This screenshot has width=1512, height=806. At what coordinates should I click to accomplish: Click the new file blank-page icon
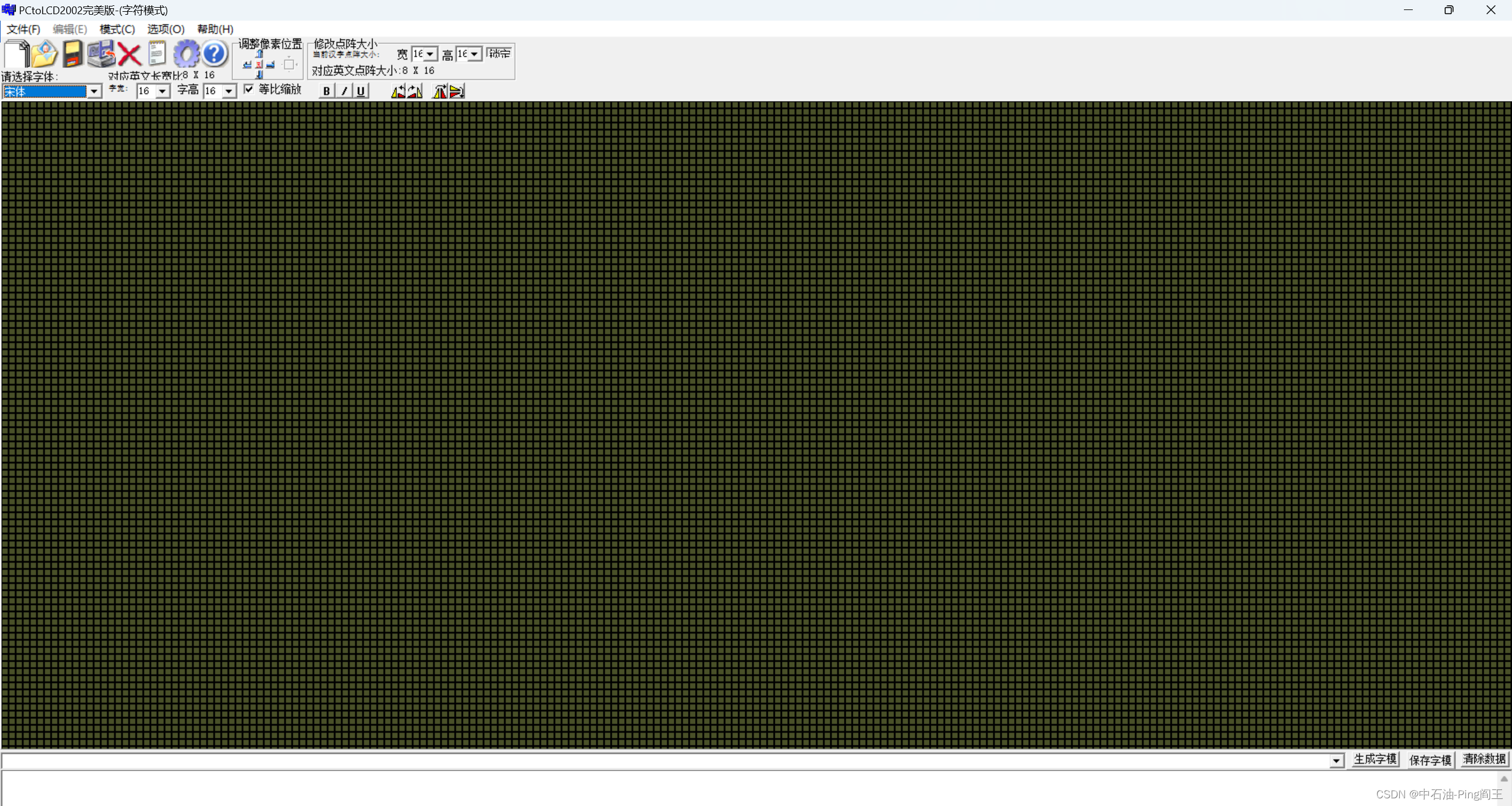pyautogui.click(x=17, y=54)
